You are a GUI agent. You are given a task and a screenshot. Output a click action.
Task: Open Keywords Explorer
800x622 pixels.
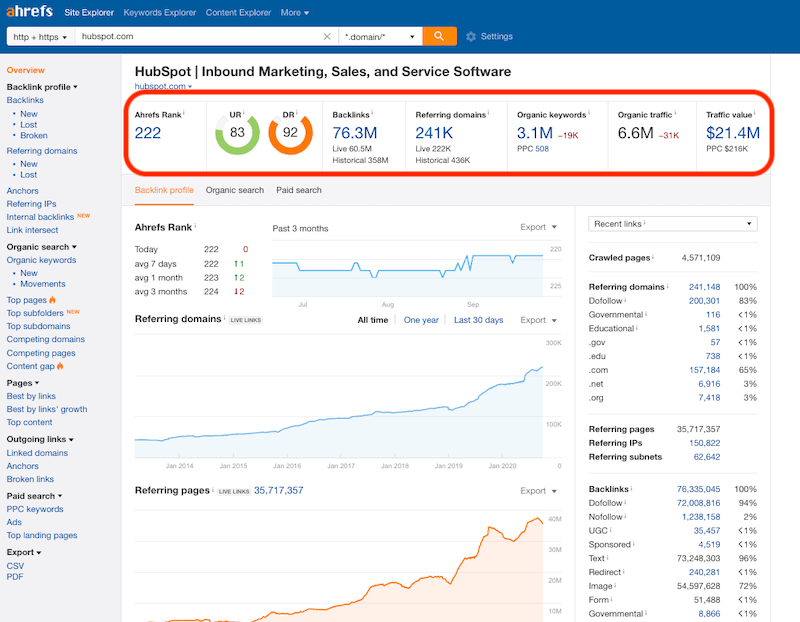tap(160, 13)
